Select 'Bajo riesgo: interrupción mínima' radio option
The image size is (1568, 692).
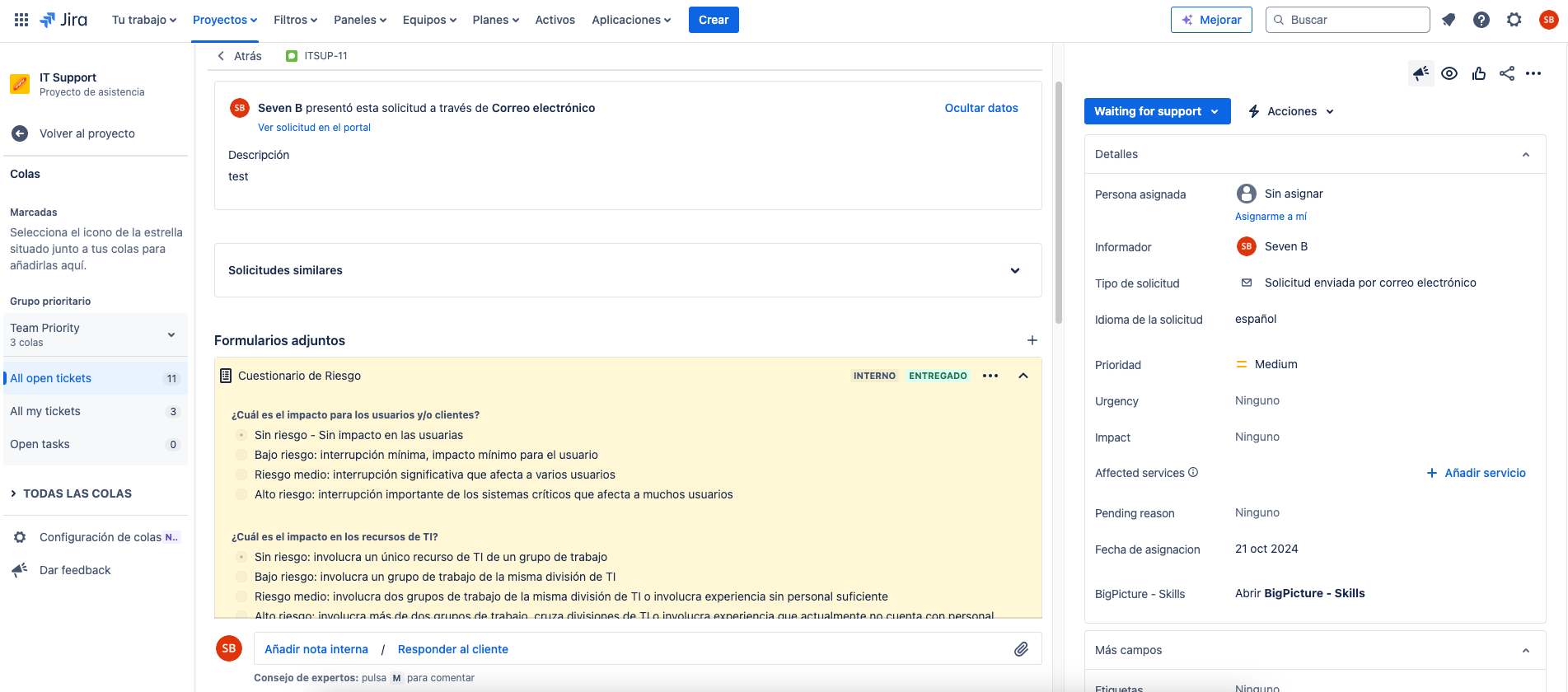coord(241,455)
